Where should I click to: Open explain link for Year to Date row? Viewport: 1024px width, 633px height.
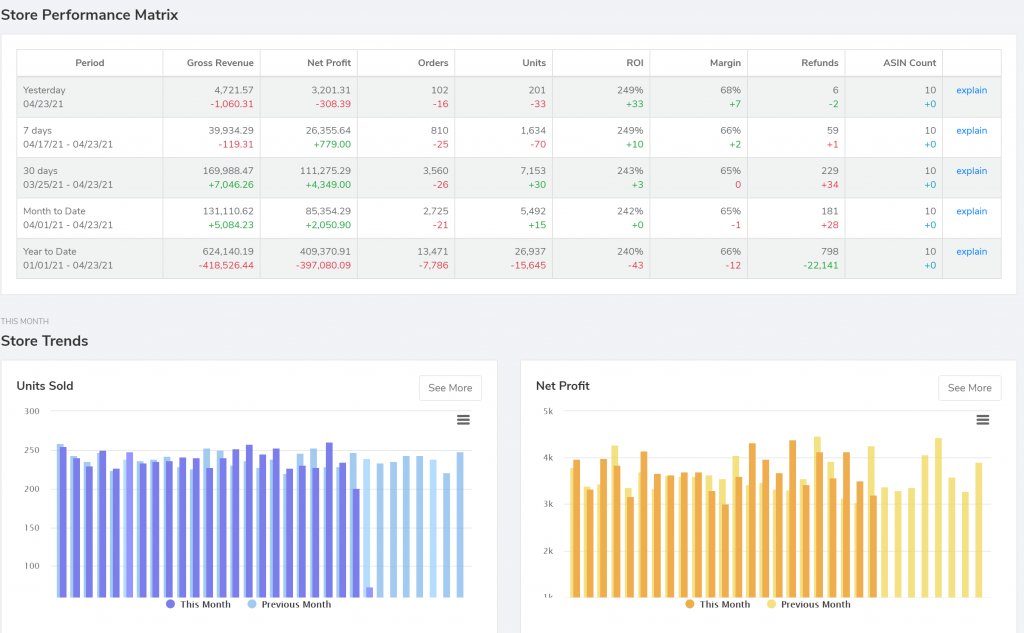(971, 252)
